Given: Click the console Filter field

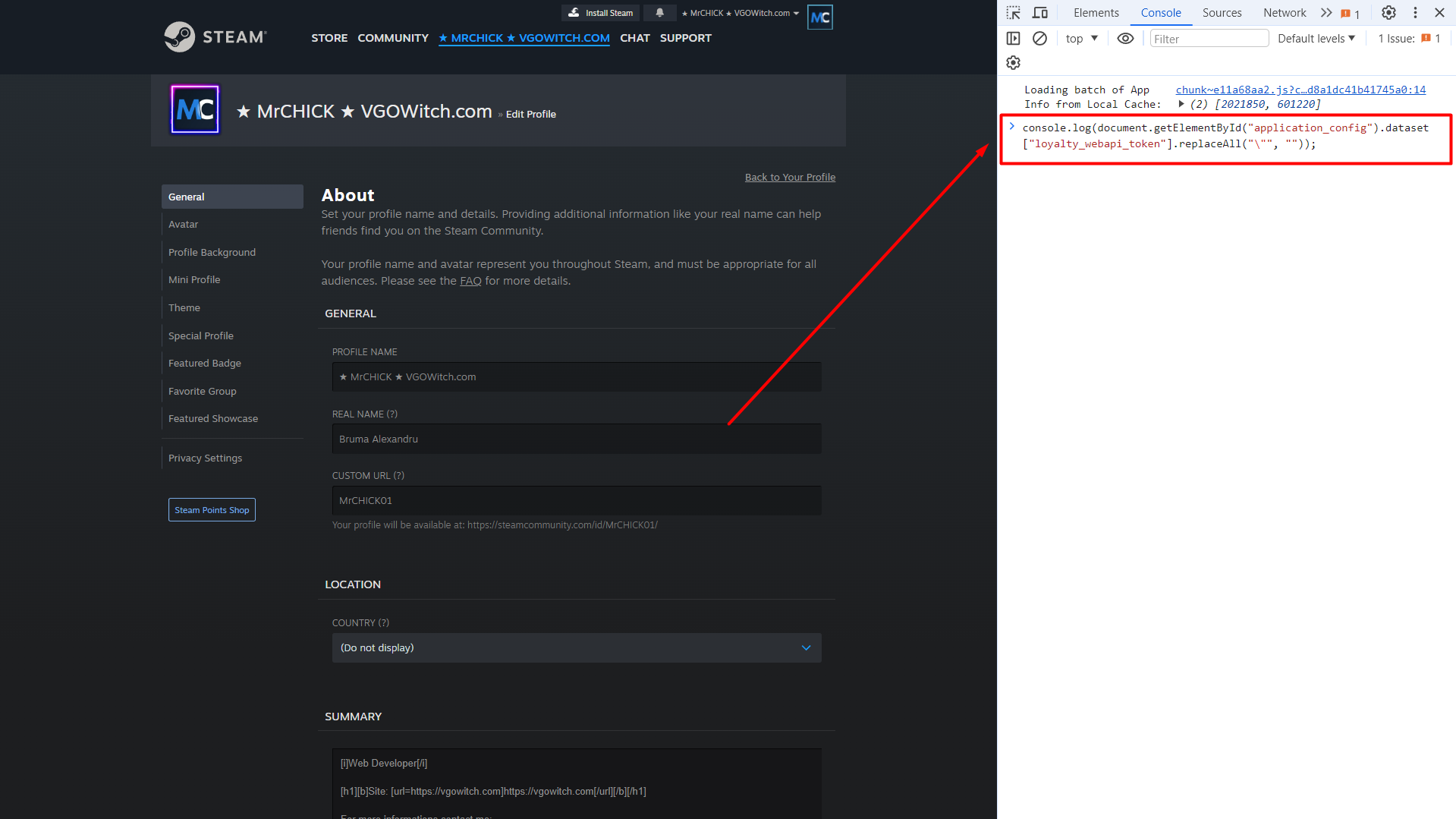Looking at the screenshot, I should click(x=1209, y=39).
